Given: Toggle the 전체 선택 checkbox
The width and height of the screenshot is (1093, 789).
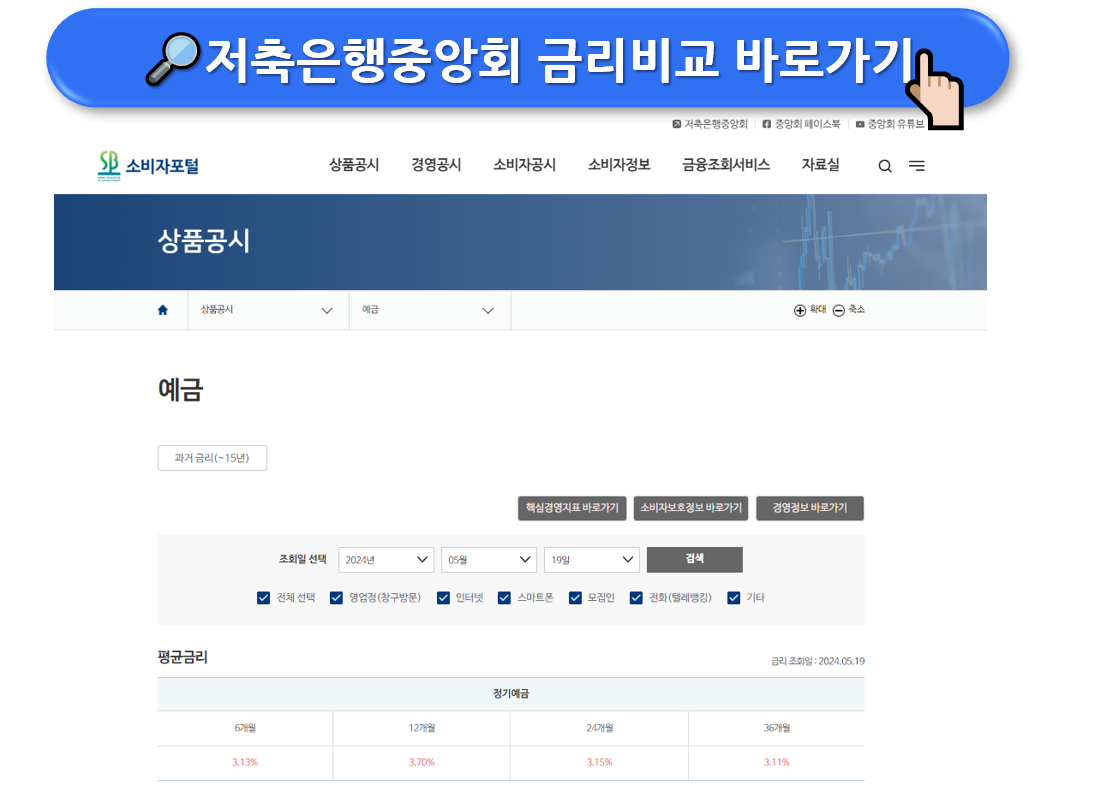Looking at the screenshot, I should [x=263, y=598].
